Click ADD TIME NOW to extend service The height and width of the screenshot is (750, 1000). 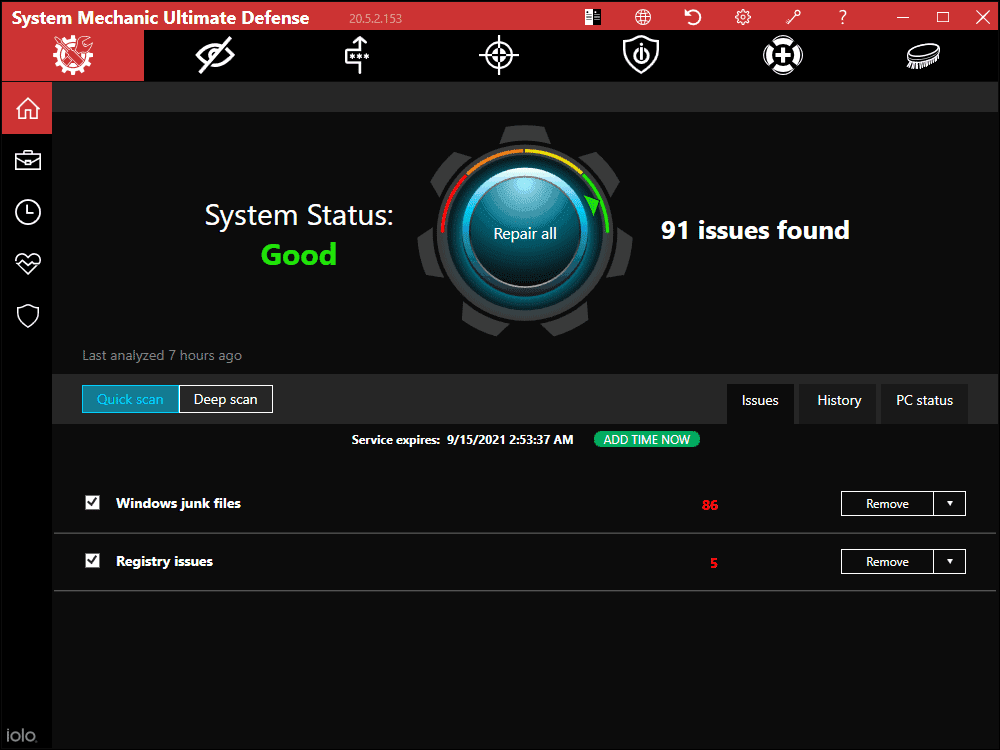coord(647,439)
